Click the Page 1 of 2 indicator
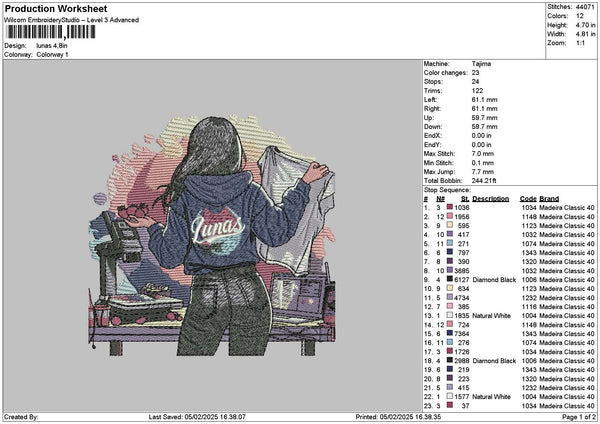This screenshot has width=600, height=424. click(579, 417)
